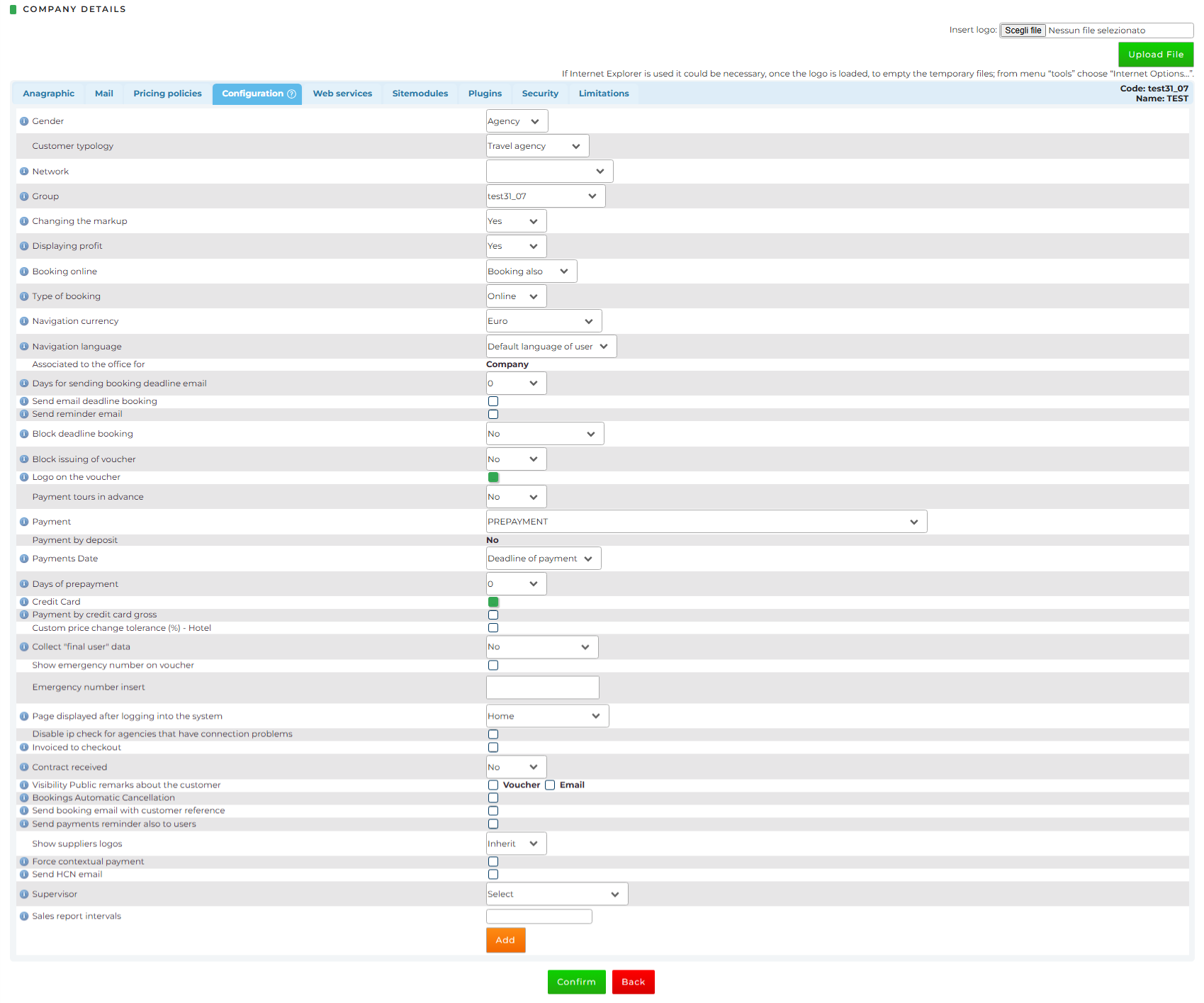Click the Upload File button
Image resolution: width=1204 pixels, height=1003 pixels.
[1155, 55]
